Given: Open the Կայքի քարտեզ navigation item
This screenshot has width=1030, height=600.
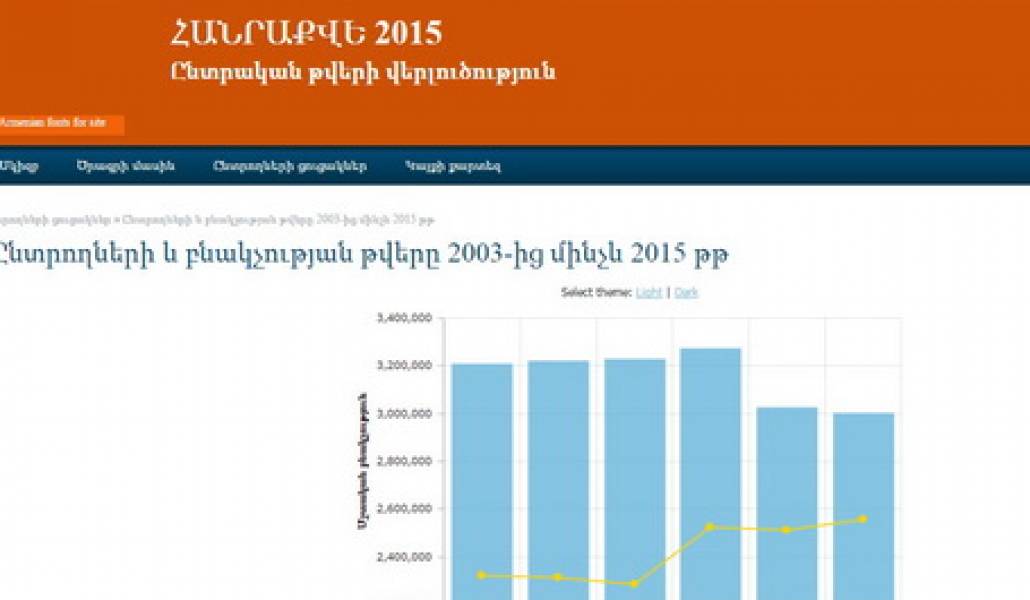Looking at the screenshot, I should point(453,166).
